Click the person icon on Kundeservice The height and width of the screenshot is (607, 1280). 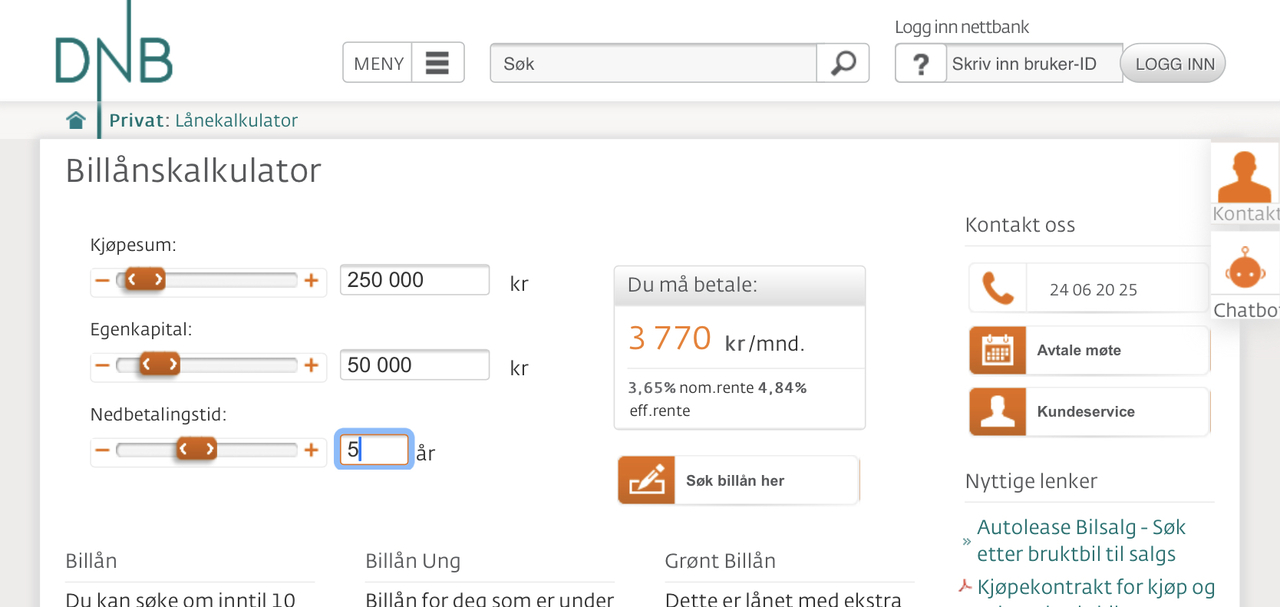tap(998, 412)
